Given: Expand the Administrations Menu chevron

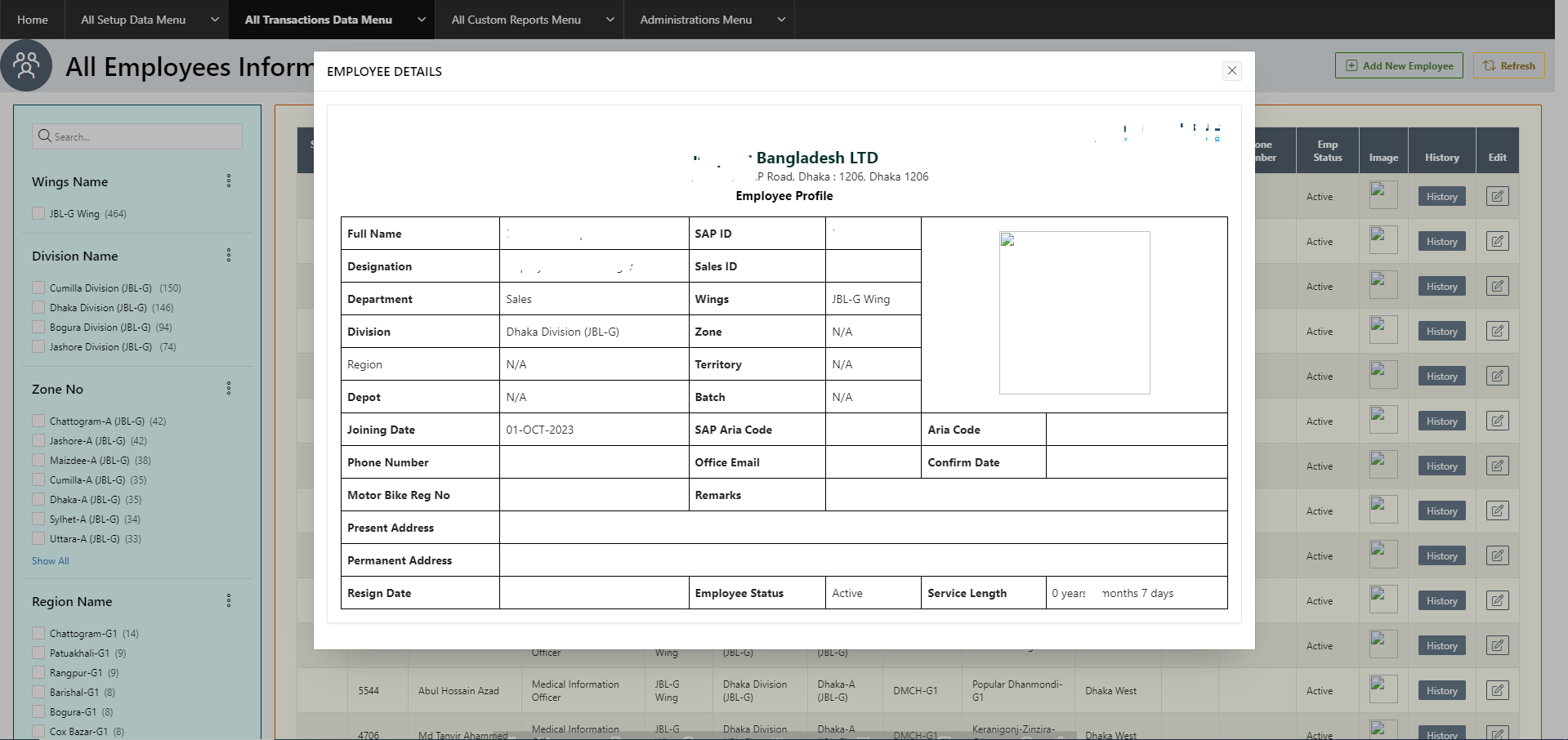Looking at the screenshot, I should [x=781, y=20].
